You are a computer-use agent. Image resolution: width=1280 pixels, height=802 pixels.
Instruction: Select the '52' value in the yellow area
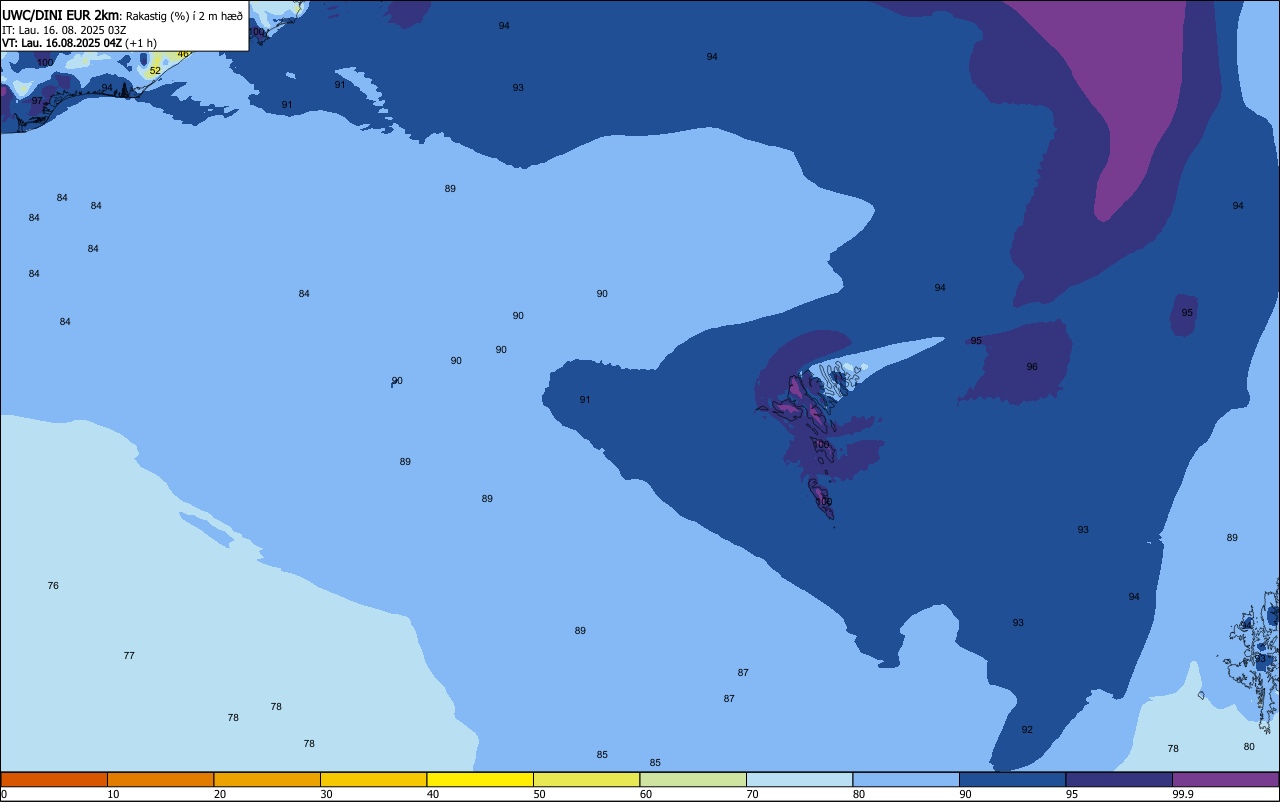click(155, 71)
